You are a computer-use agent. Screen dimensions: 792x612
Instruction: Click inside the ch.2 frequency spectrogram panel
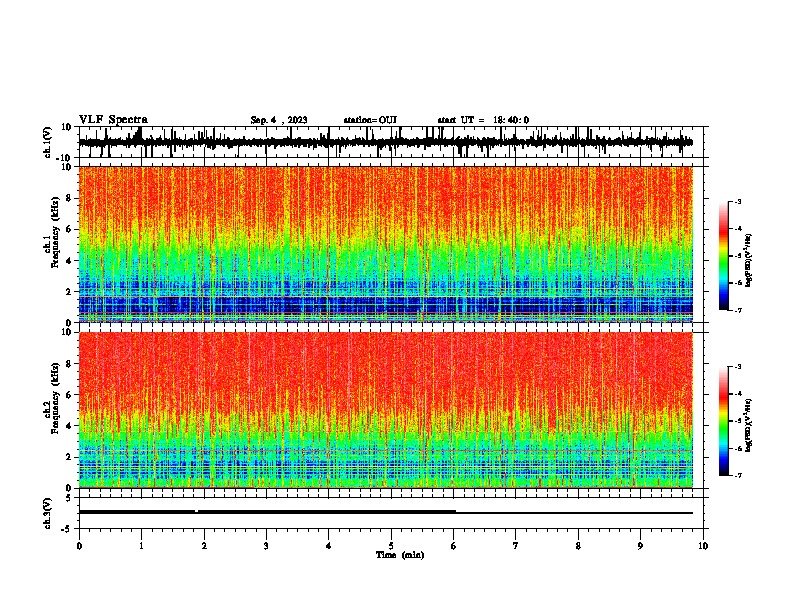pos(386,410)
